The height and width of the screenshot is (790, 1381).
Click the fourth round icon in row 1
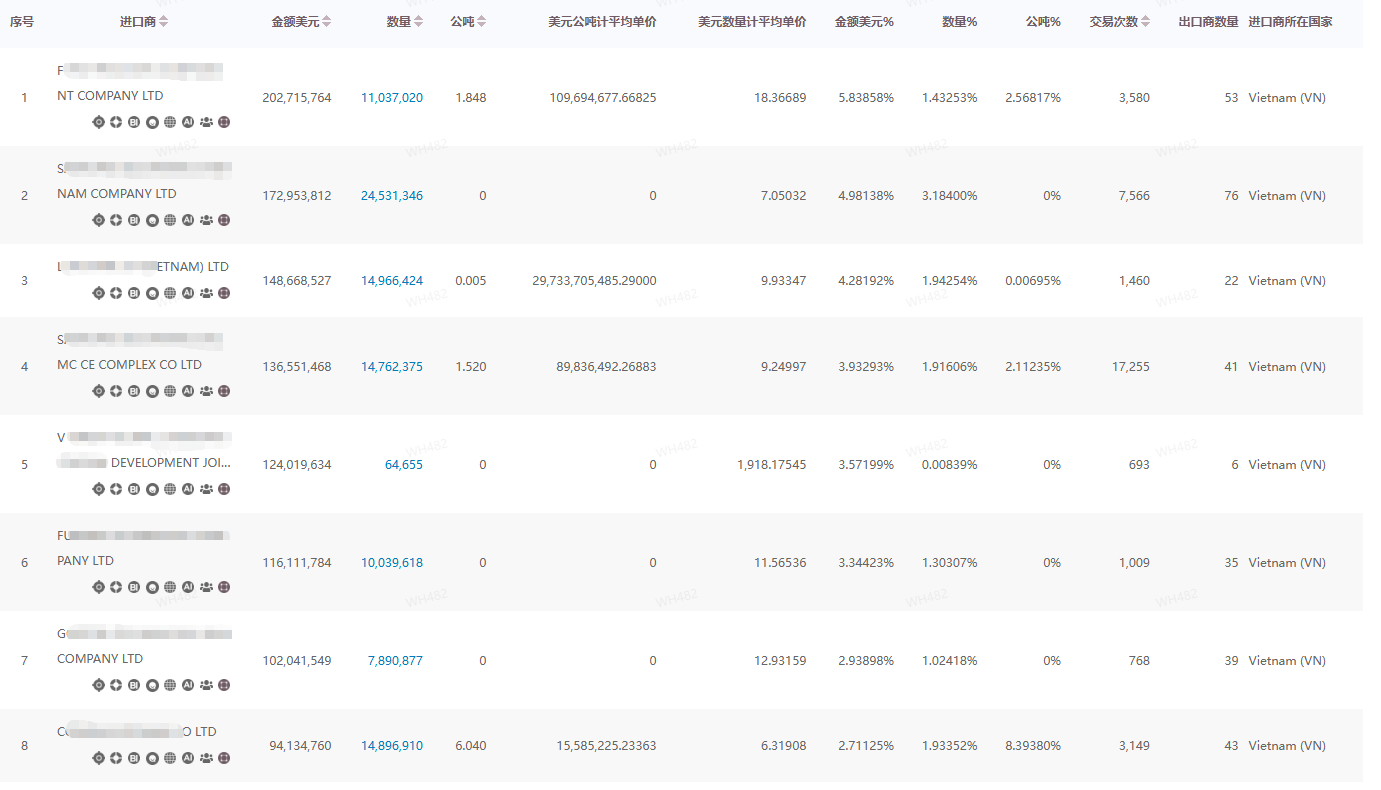coord(152,122)
